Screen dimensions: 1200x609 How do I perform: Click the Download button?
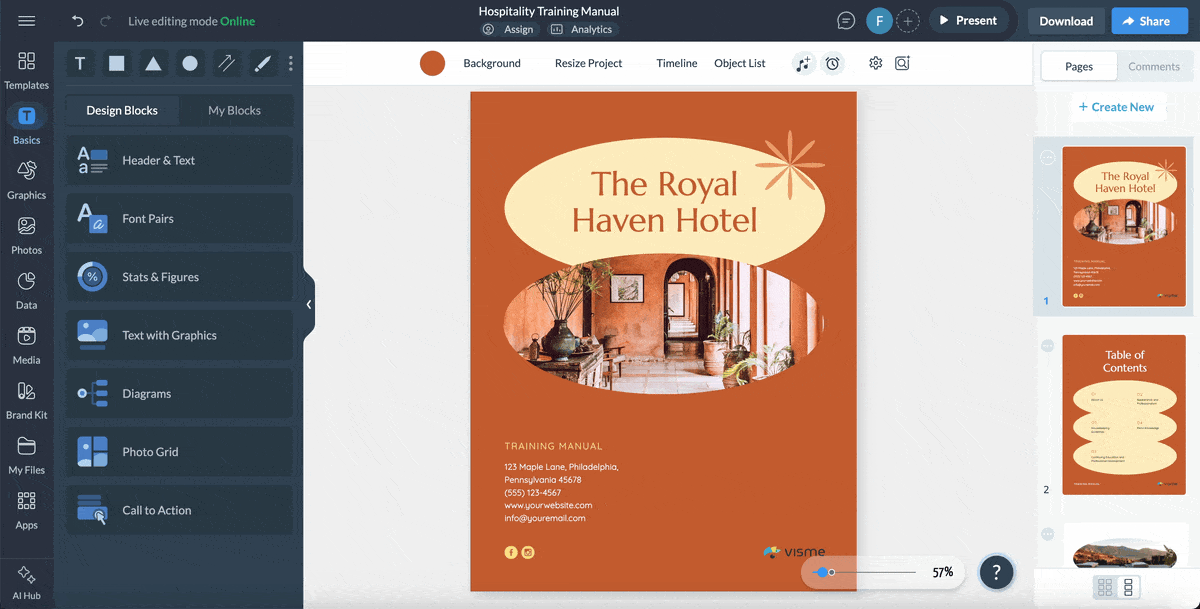[1066, 20]
